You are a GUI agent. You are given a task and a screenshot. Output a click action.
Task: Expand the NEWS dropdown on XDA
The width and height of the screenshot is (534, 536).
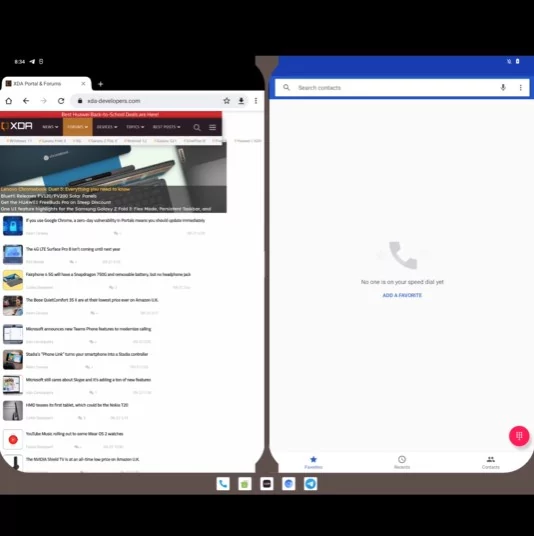[x=50, y=127]
